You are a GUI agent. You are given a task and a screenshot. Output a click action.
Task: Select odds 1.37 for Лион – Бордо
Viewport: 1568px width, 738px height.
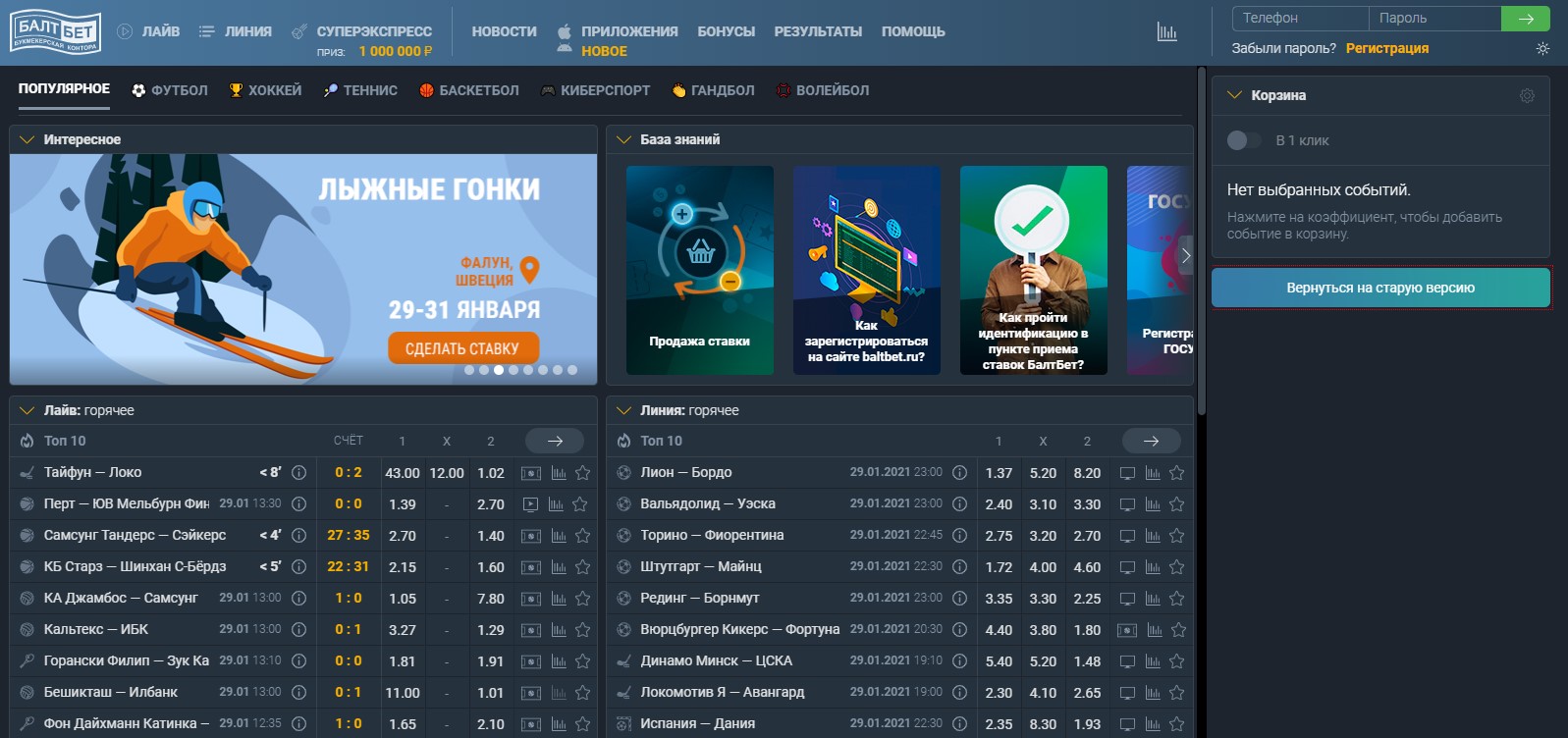999,473
